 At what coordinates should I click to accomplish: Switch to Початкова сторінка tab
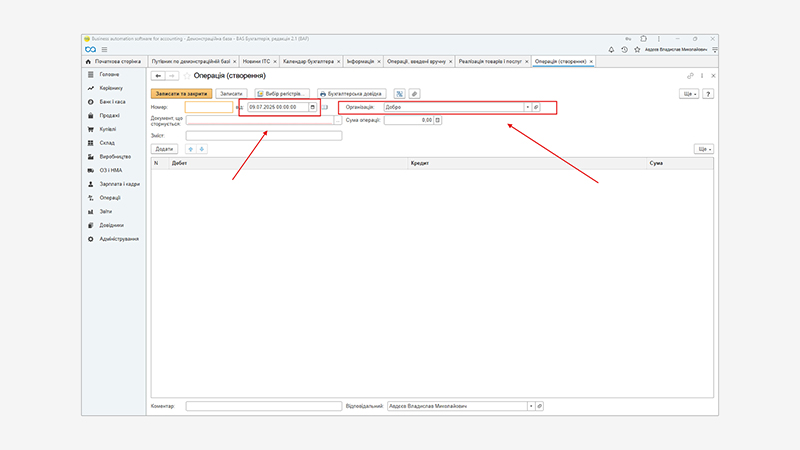click(114, 61)
